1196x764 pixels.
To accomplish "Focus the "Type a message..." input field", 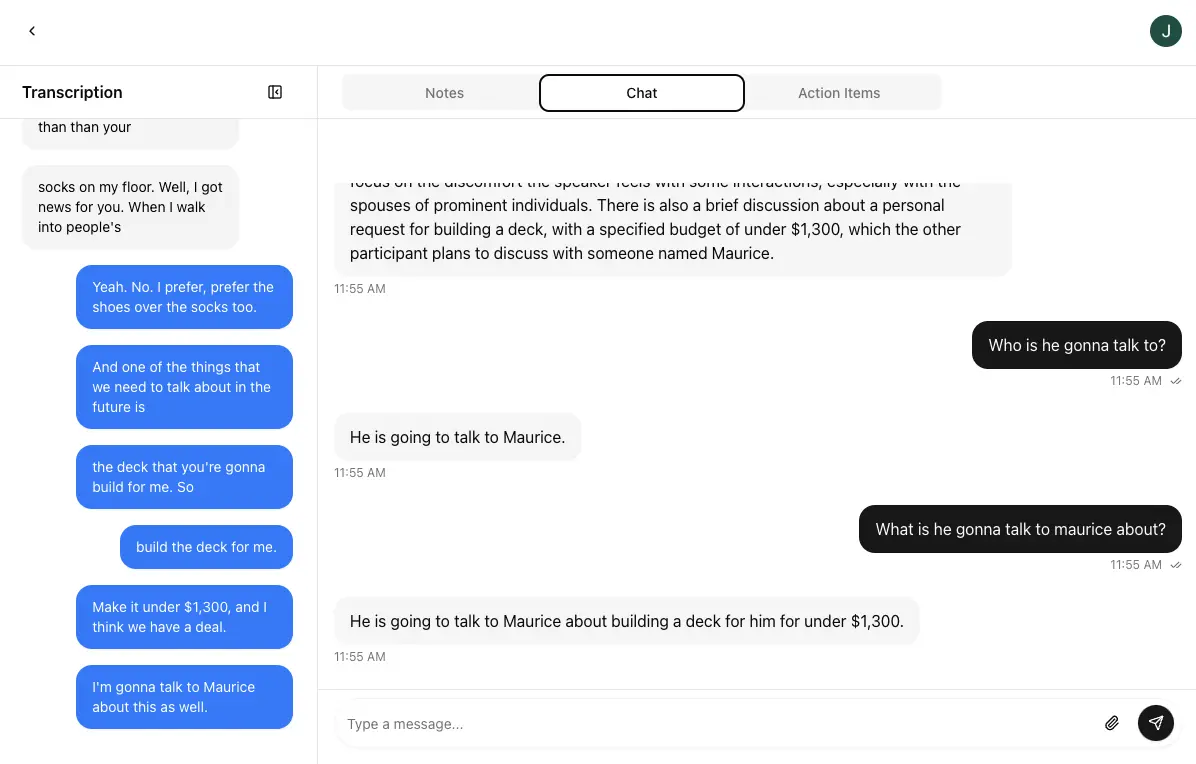I will click(x=715, y=724).
